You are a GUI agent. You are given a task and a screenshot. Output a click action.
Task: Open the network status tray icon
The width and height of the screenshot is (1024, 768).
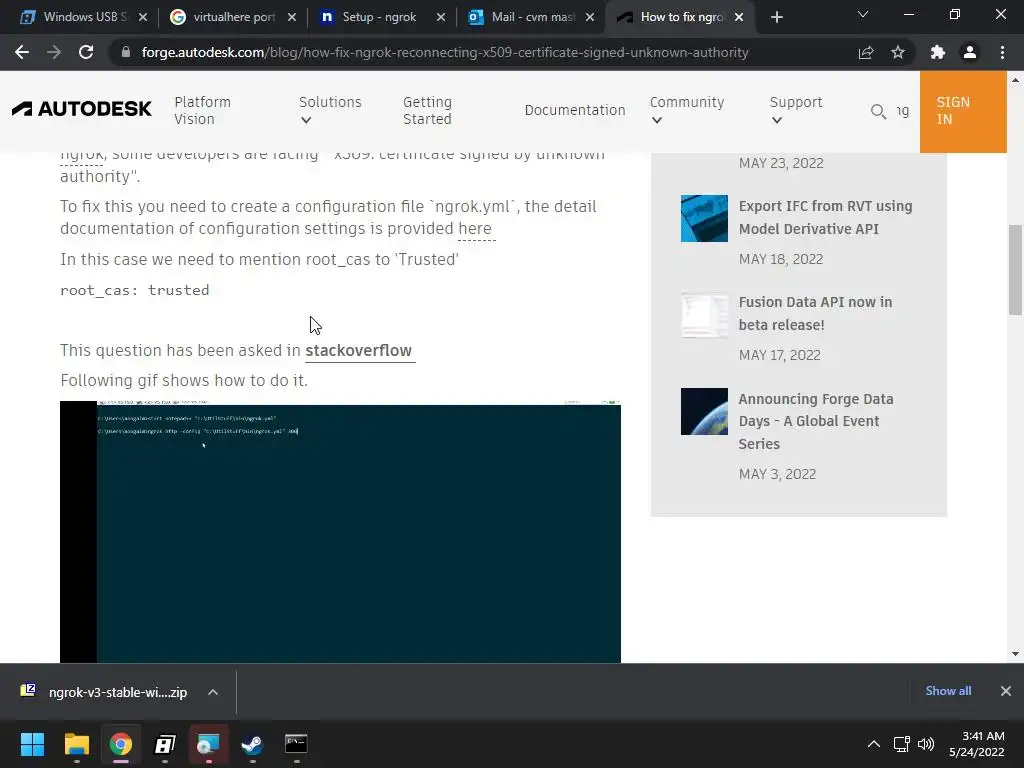pos(902,744)
